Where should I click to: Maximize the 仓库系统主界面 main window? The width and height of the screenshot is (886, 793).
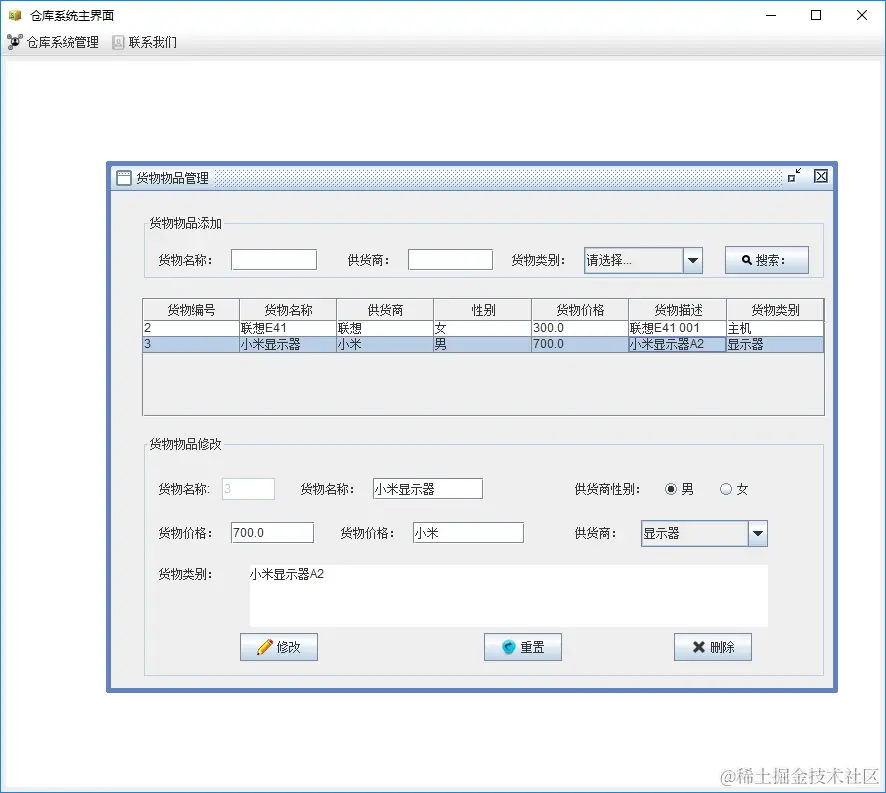[816, 15]
